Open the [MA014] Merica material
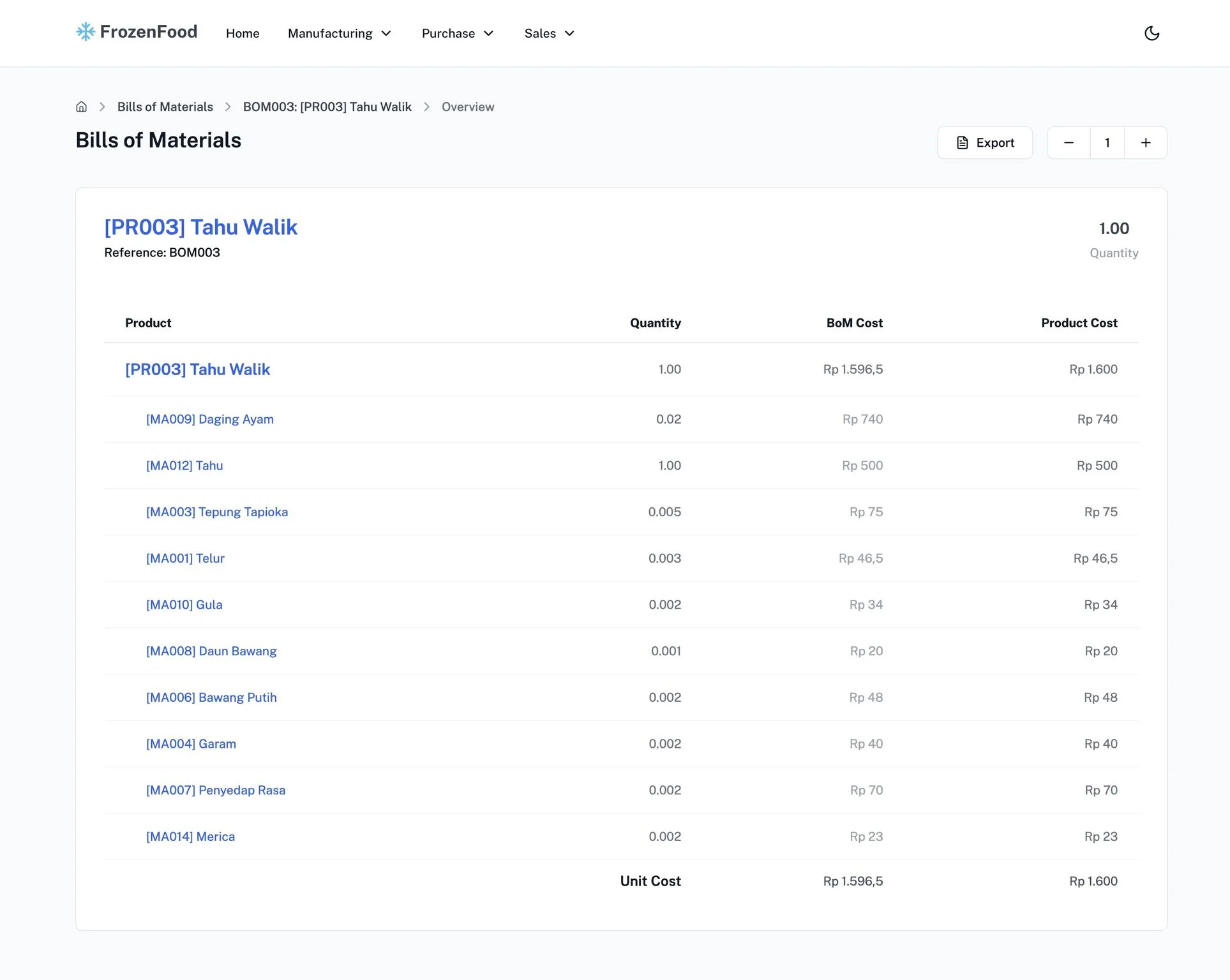The width and height of the screenshot is (1230, 980). 190,836
